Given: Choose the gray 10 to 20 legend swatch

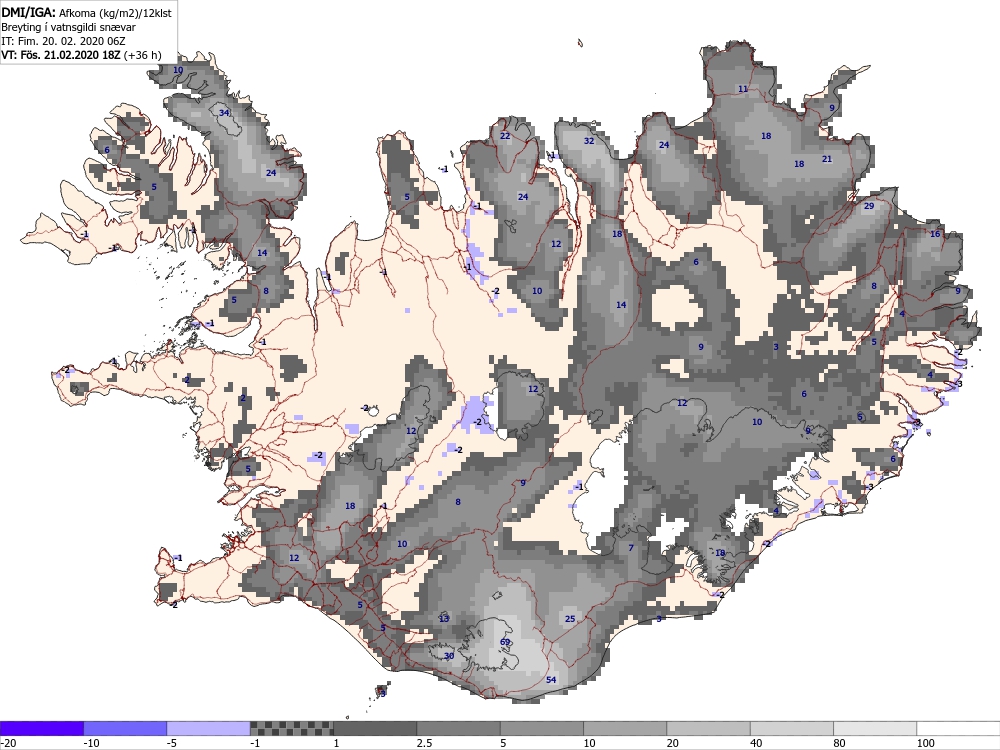Looking at the screenshot, I should [x=625, y=728].
